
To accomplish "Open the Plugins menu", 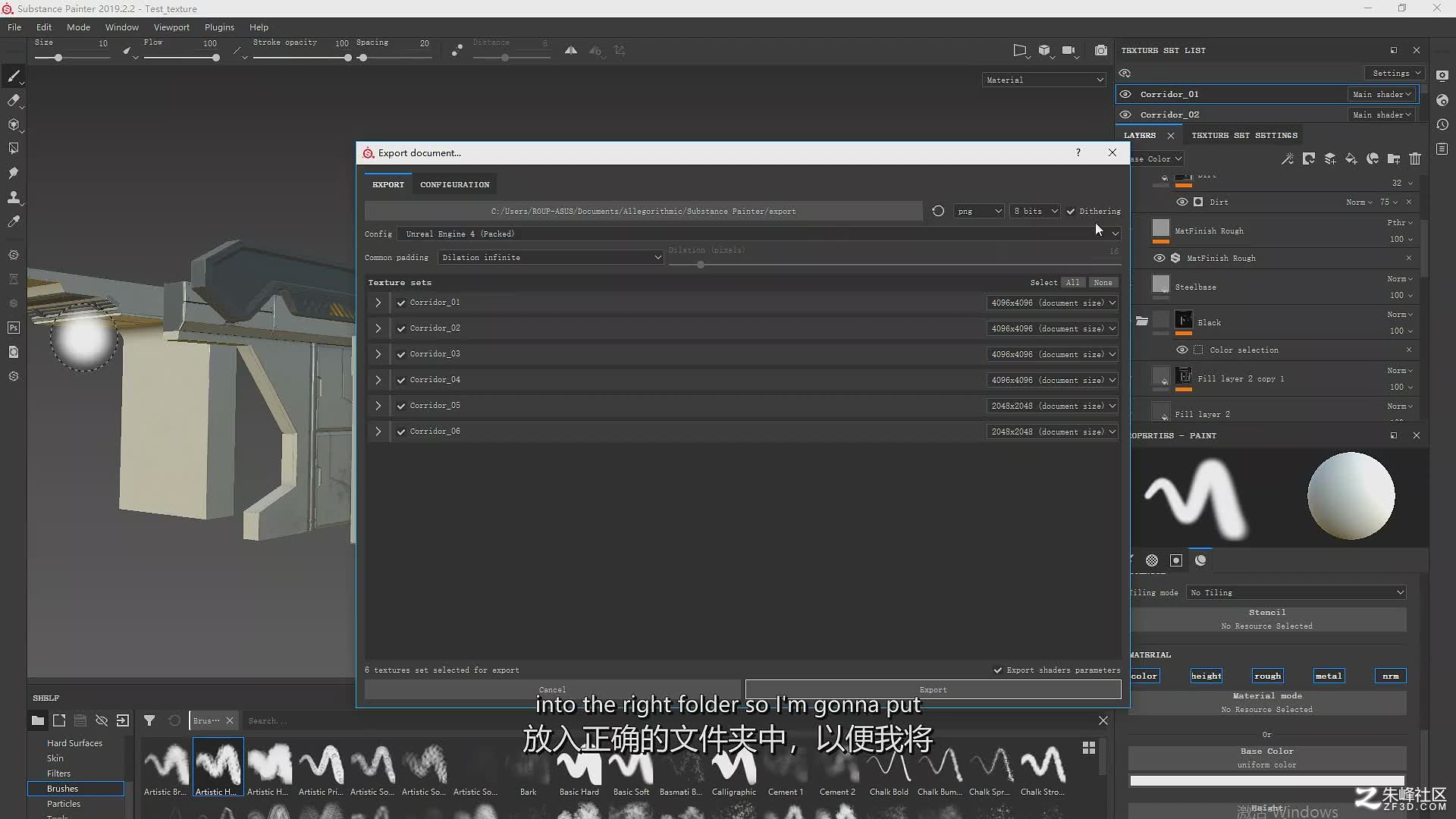I will tap(219, 27).
